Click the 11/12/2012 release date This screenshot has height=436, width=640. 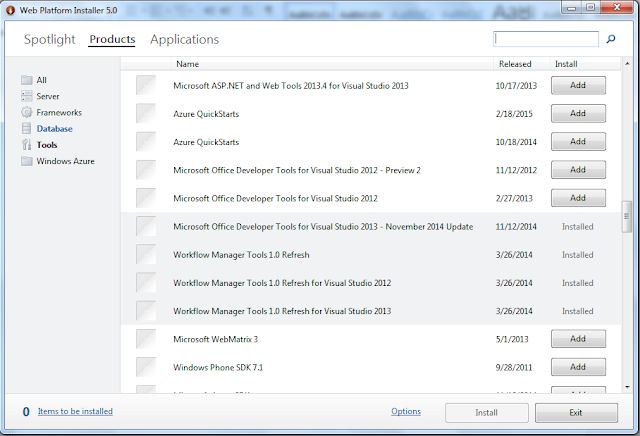516,170
